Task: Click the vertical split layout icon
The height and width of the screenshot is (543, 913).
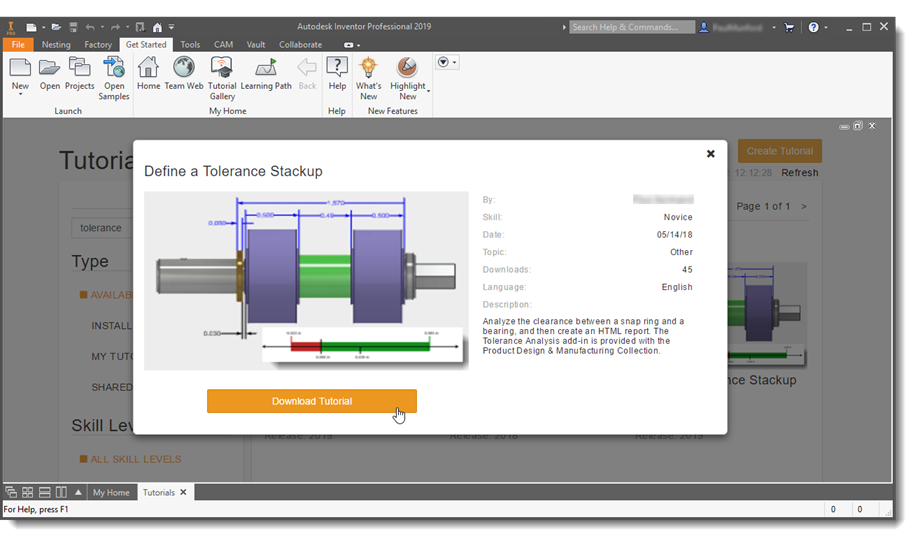Action: [x=61, y=492]
